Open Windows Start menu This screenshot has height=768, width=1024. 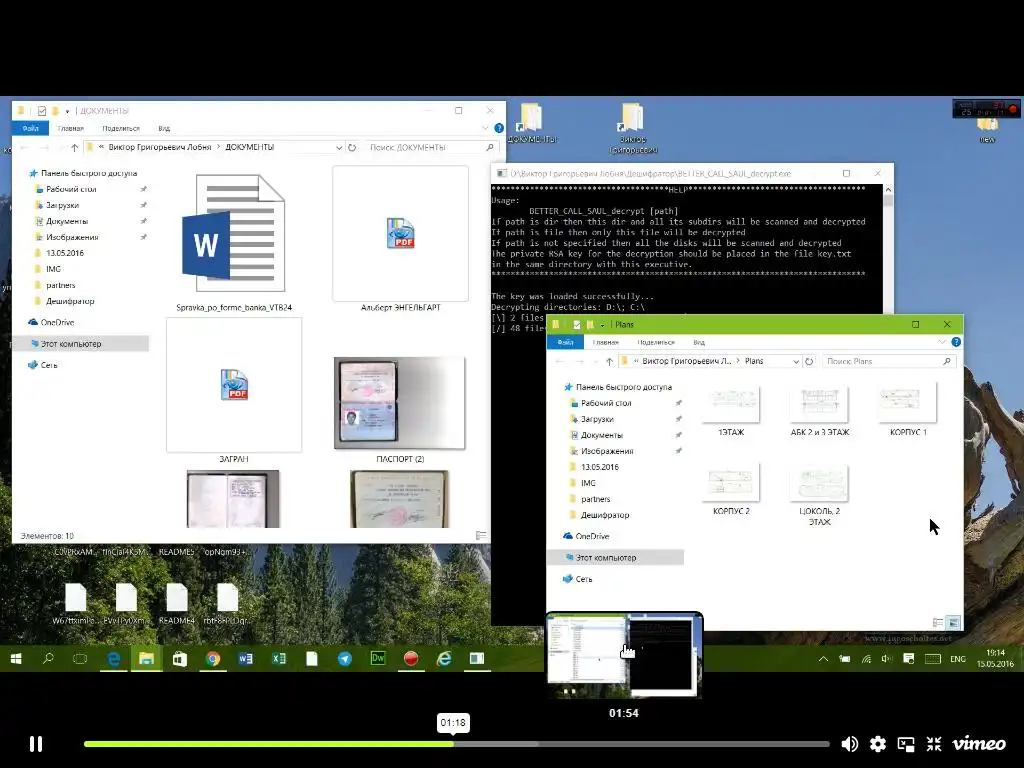(x=16, y=659)
